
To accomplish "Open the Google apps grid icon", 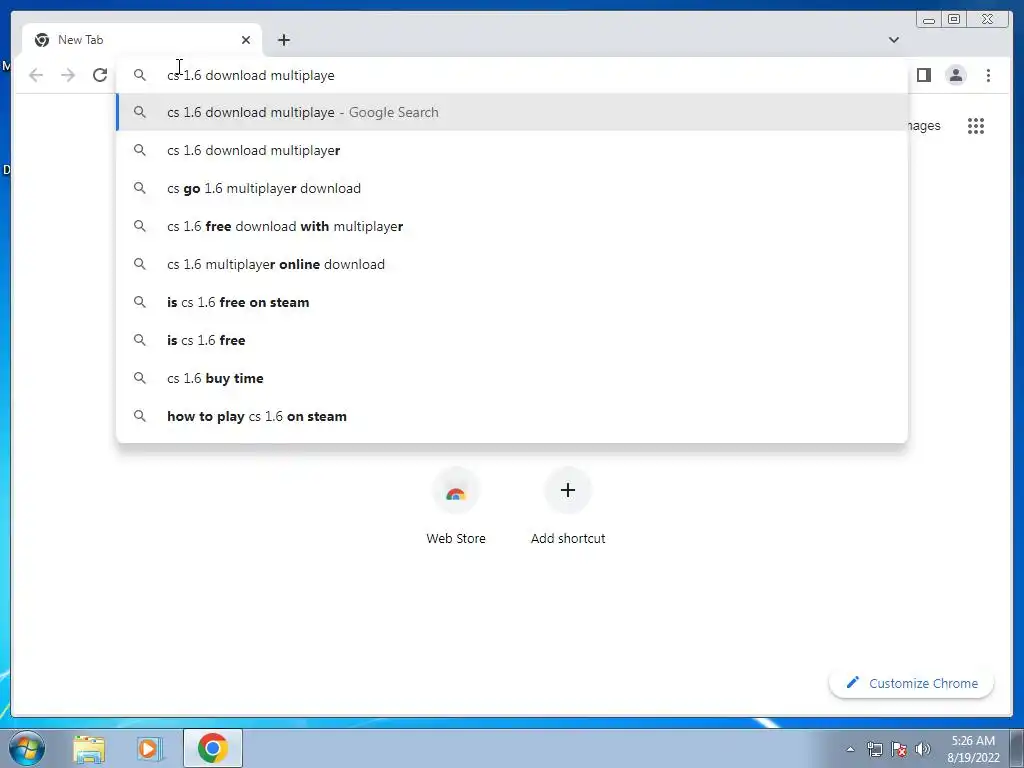I will point(976,126).
